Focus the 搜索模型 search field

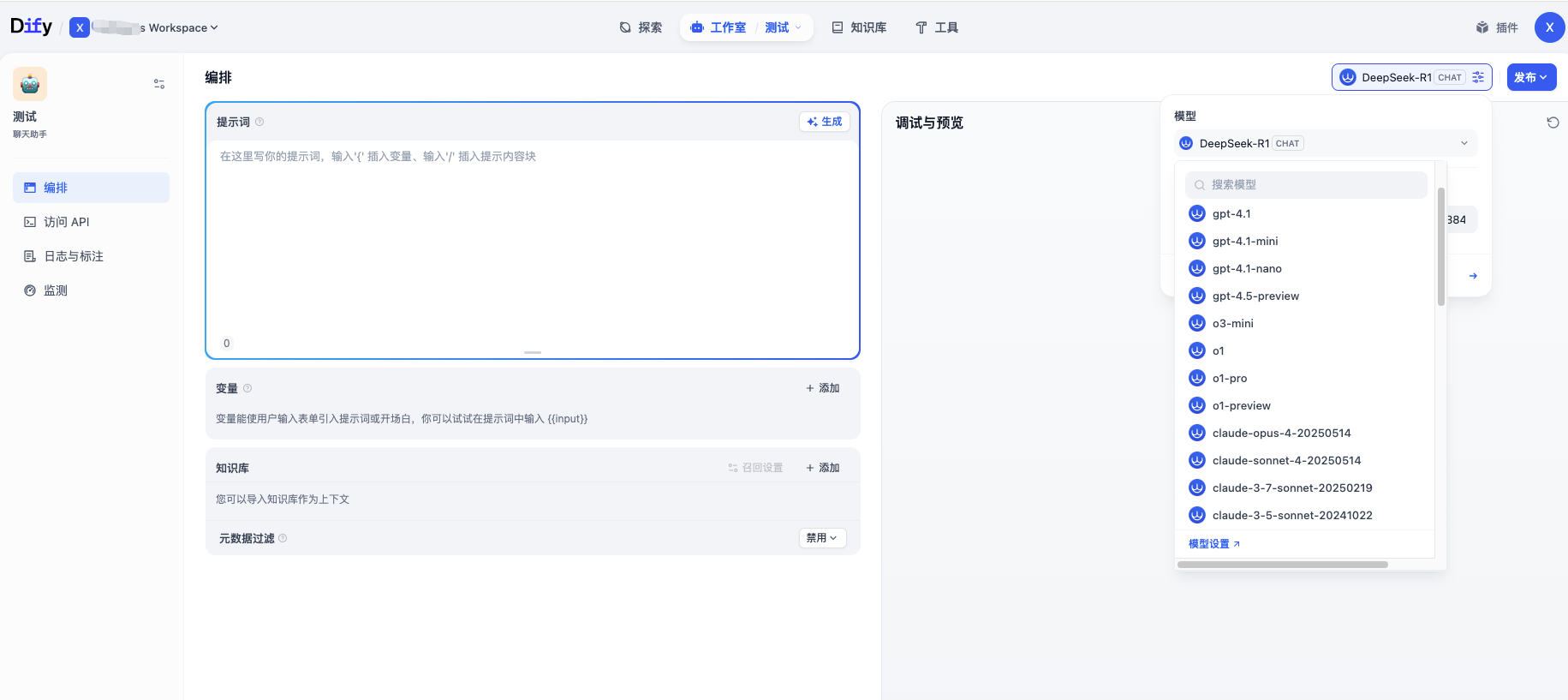[1306, 185]
